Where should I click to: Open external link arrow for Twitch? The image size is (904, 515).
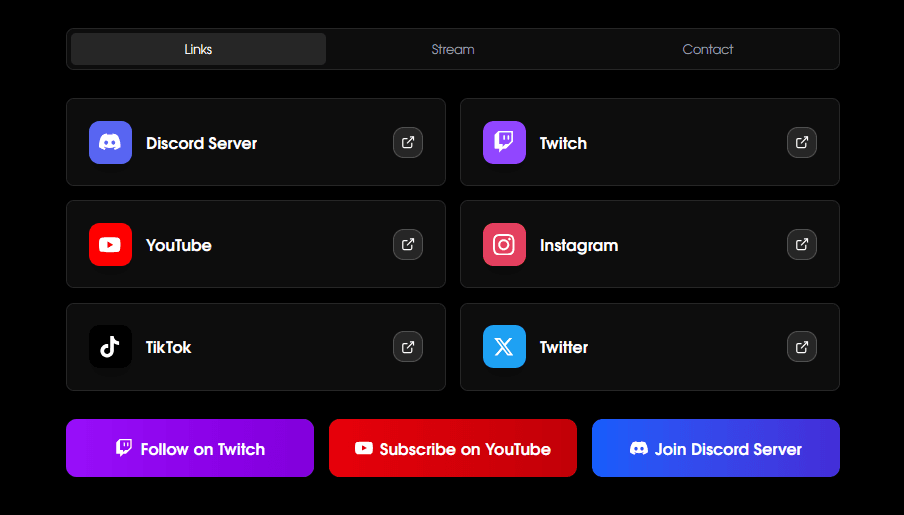801,142
